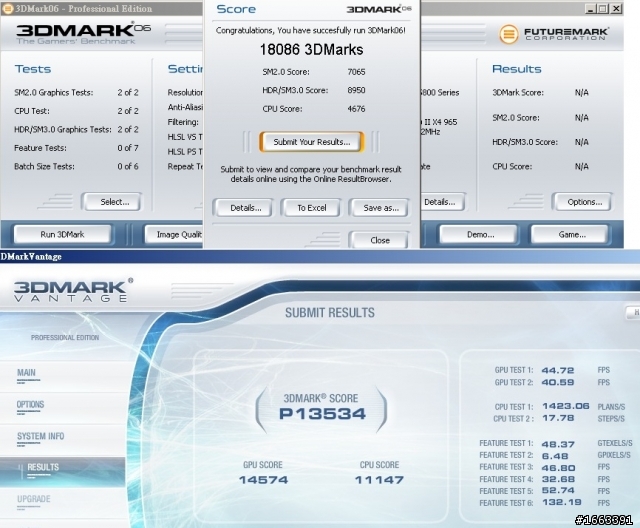
Task: Open SYSTEM INFO tab in Vantage
Action: tap(40, 437)
